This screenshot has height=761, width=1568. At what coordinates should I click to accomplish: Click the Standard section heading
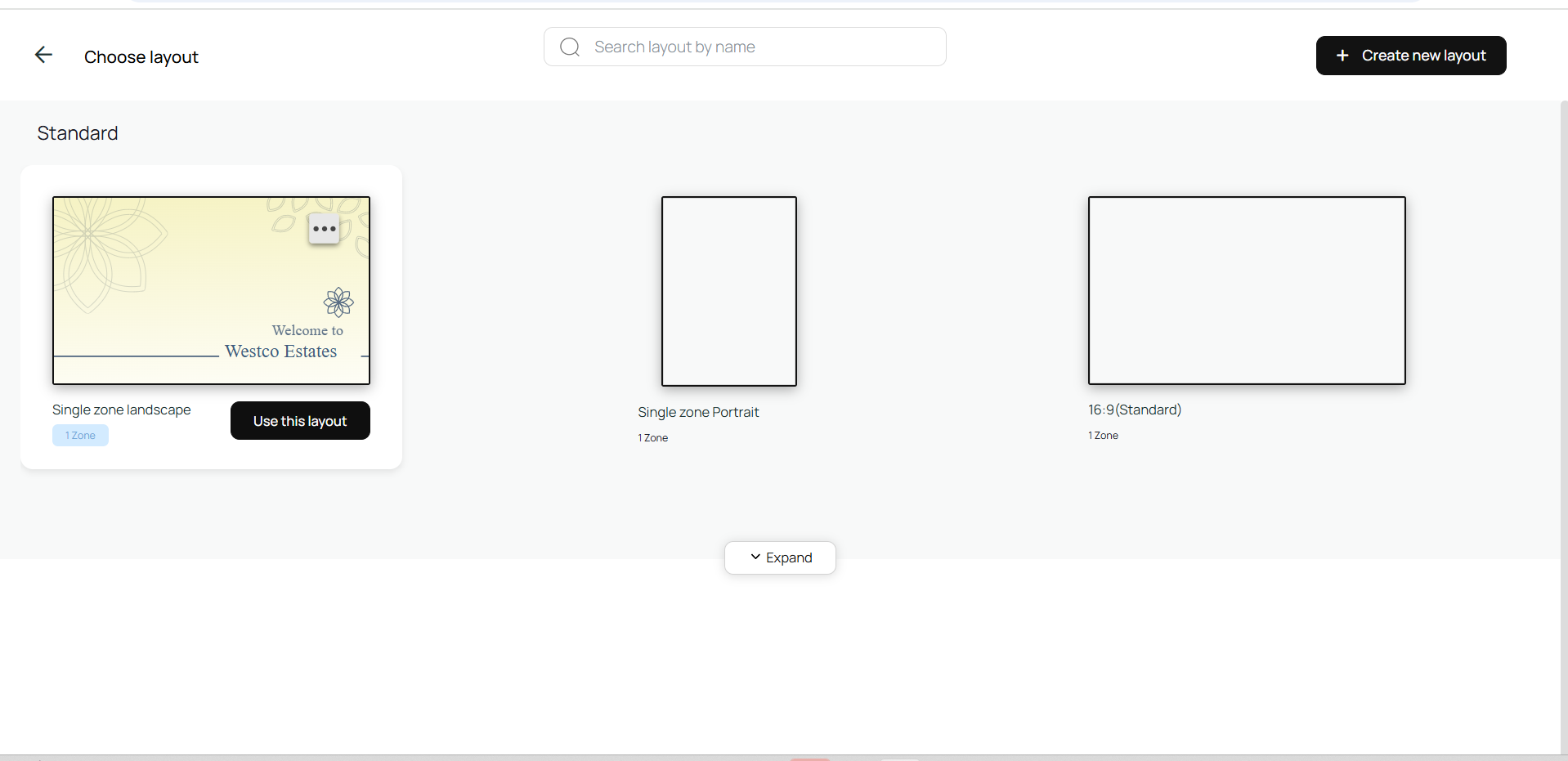click(78, 133)
